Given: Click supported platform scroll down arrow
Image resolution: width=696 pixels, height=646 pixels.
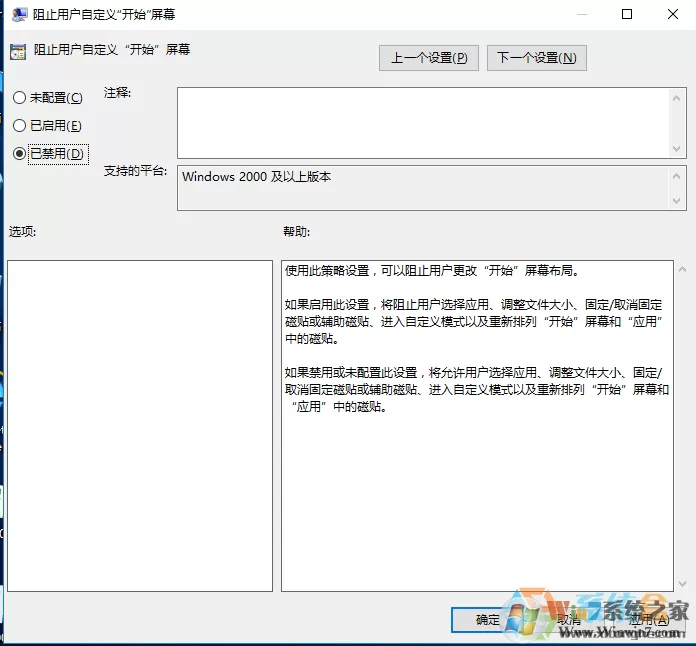Looking at the screenshot, I should point(676,201).
